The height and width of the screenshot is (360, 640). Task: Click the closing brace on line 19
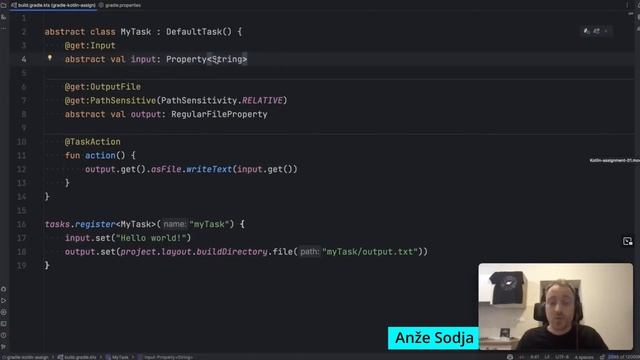coord(47,265)
